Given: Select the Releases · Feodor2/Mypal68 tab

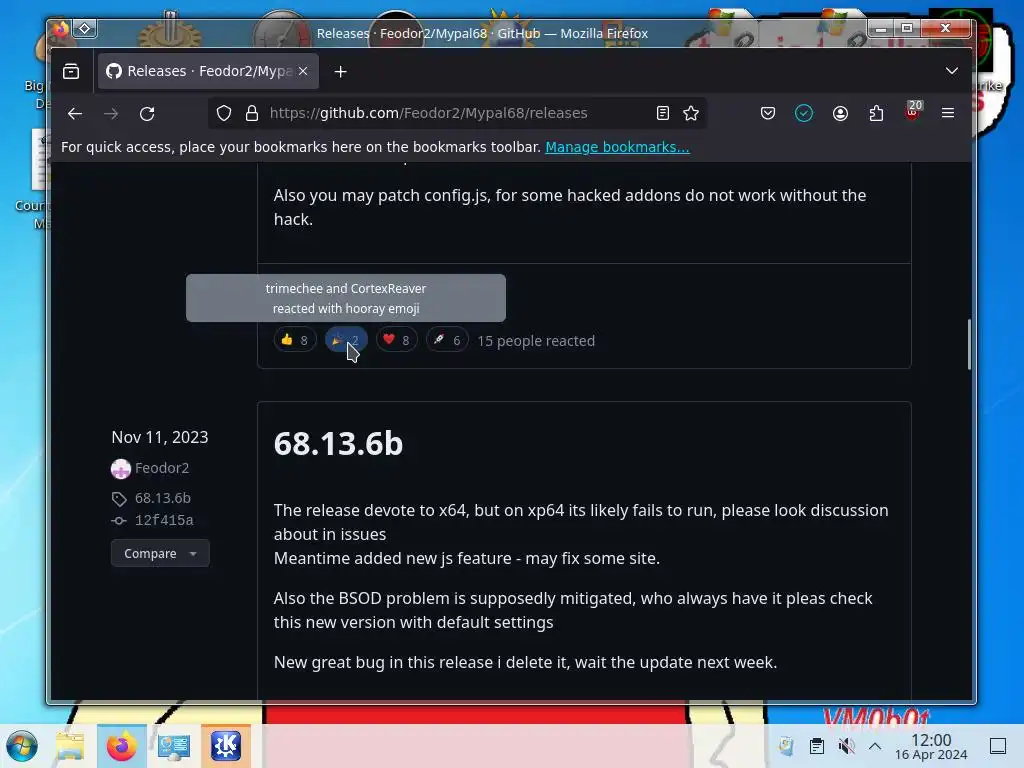Looking at the screenshot, I should [x=208, y=71].
